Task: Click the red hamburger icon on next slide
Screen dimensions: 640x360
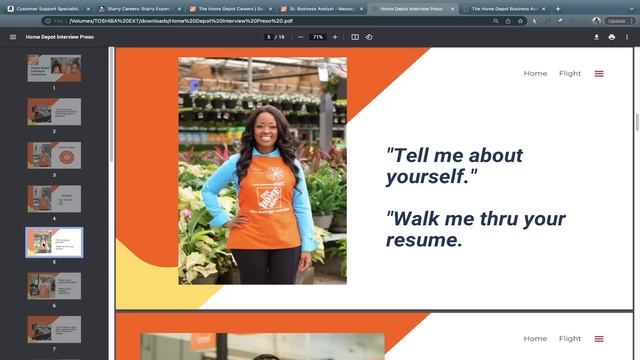Action: [x=599, y=339]
